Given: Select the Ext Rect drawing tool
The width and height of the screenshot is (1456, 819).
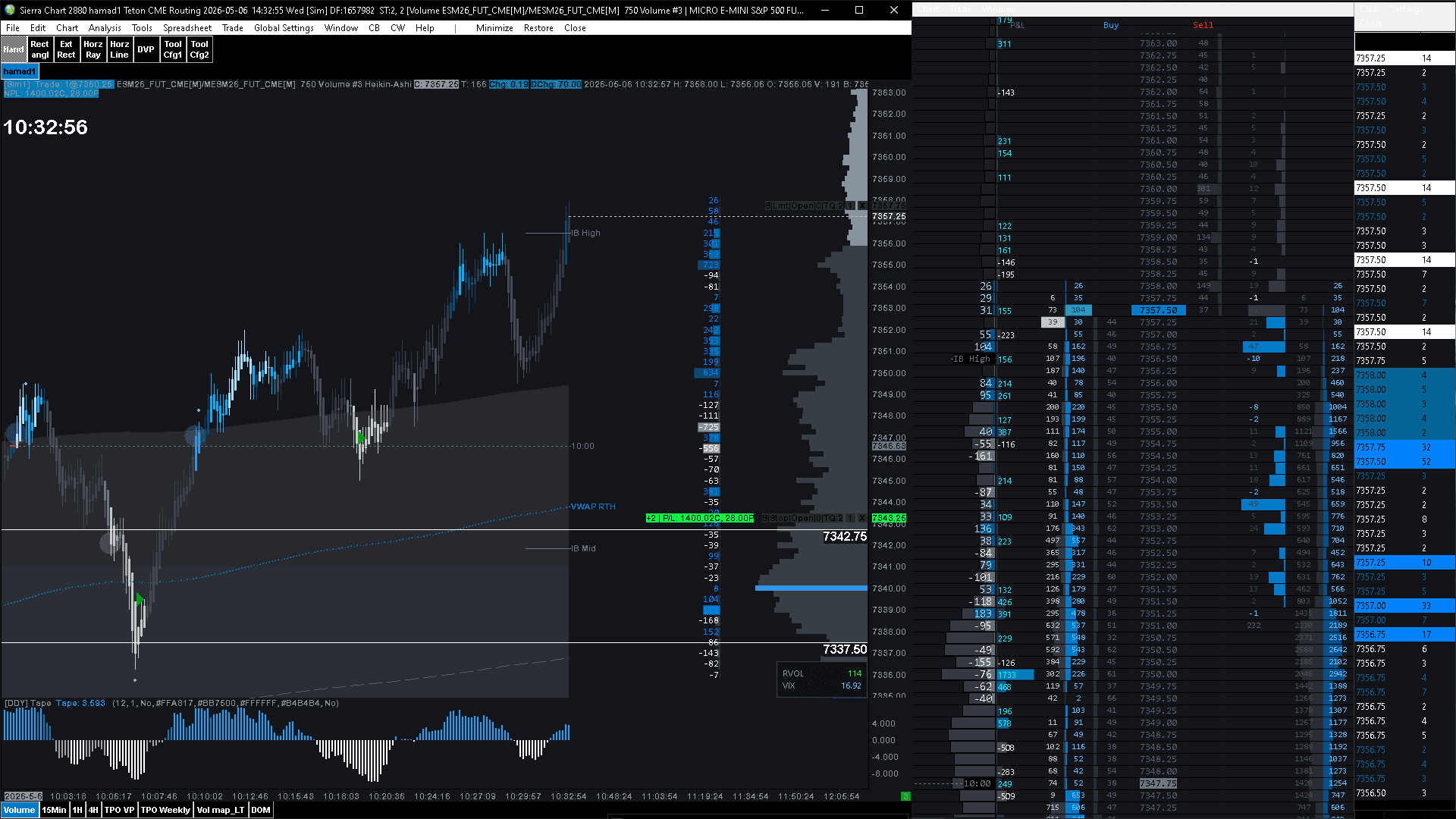Looking at the screenshot, I should (x=67, y=49).
